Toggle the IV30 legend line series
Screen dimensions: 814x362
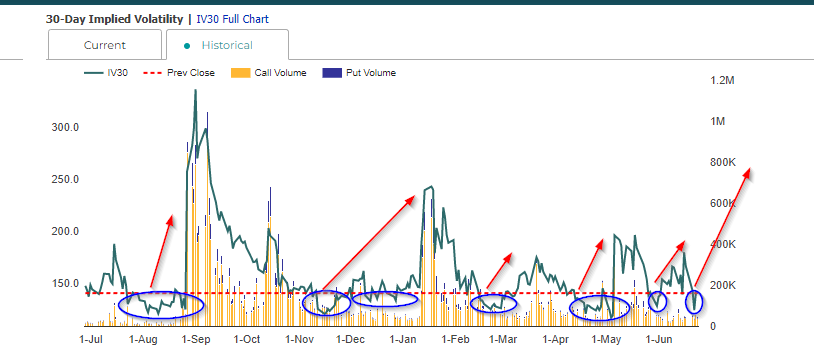tap(106, 73)
